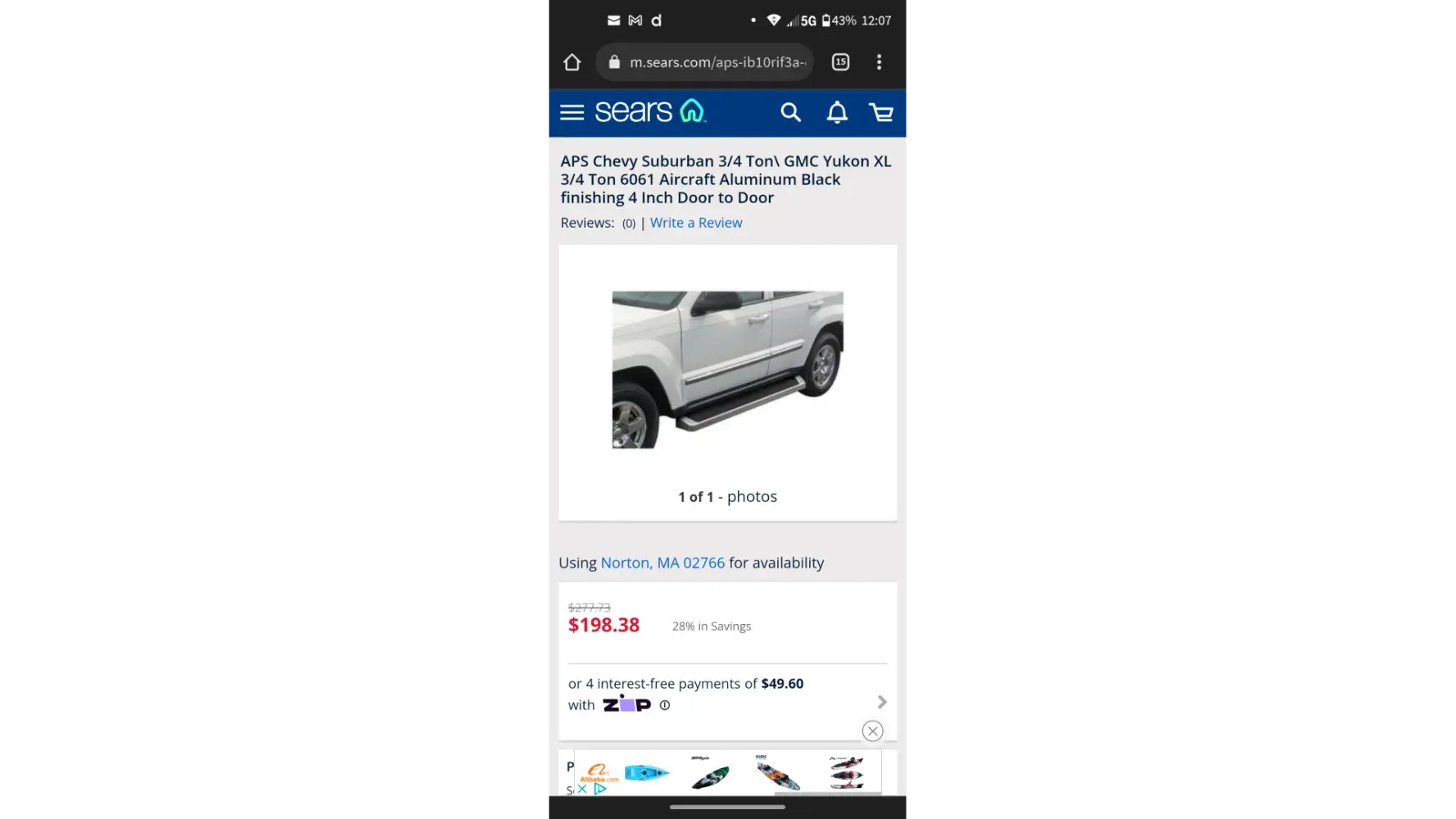Open the search magnifier icon
The height and width of the screenshot is (819, 1456).
[x=790, y=112]
